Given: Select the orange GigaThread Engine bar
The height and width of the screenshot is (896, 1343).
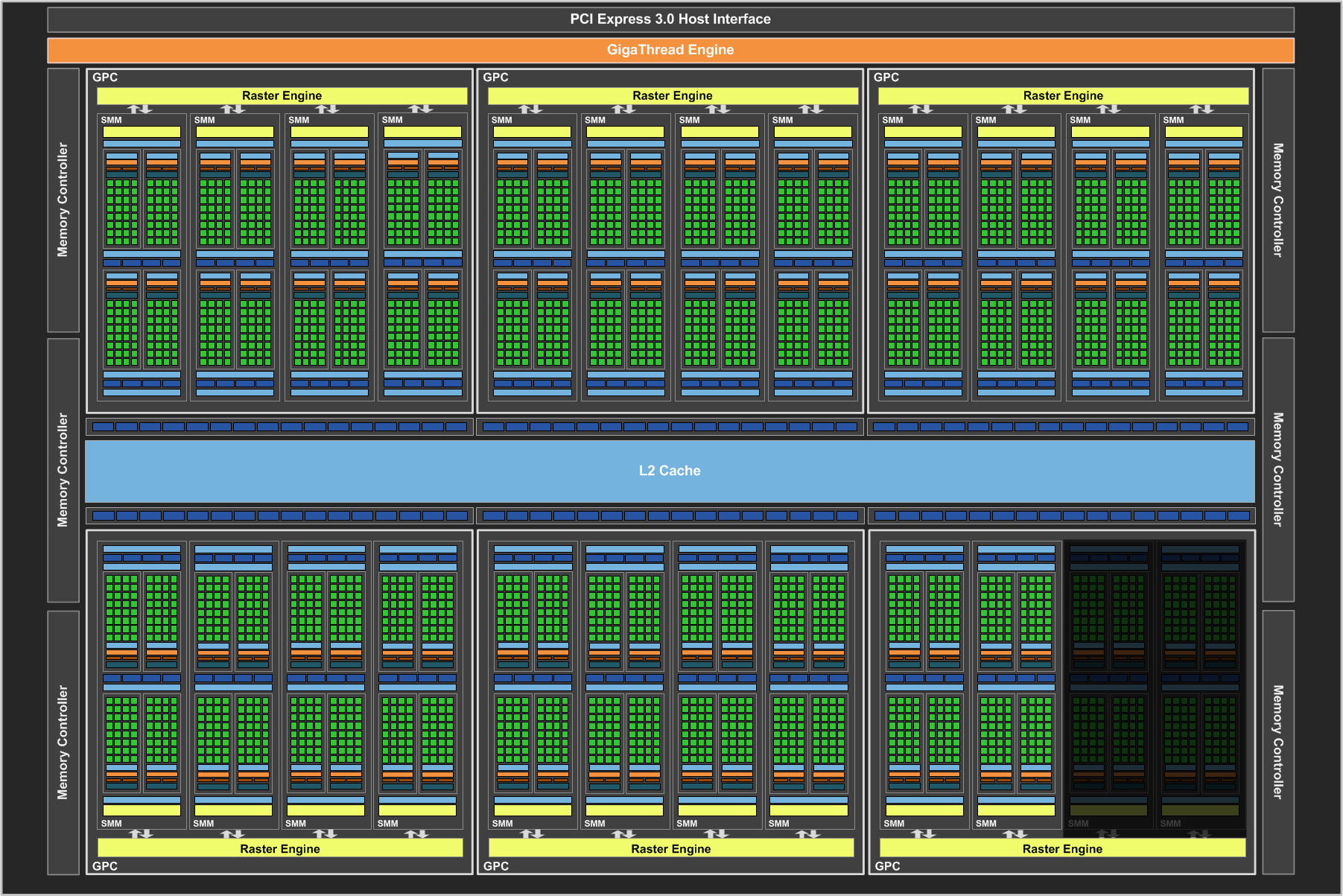Looking at the screenshot, I should [x=670, y=50].
